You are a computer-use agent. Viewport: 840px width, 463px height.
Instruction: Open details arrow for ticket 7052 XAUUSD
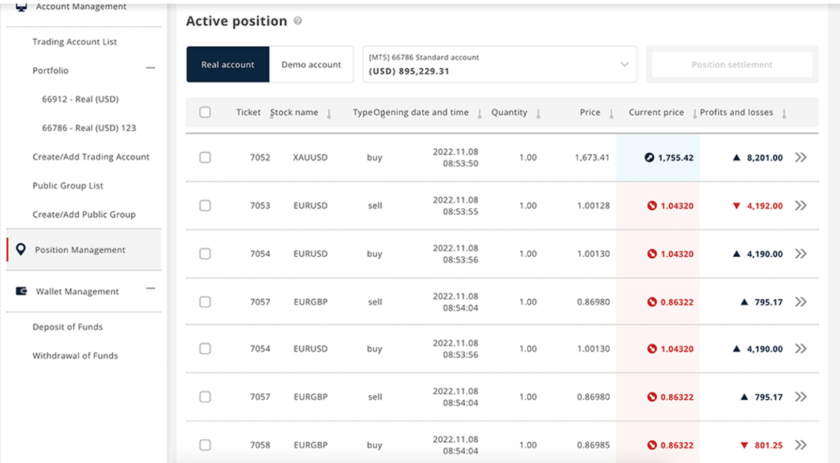[x=800, y=158]
